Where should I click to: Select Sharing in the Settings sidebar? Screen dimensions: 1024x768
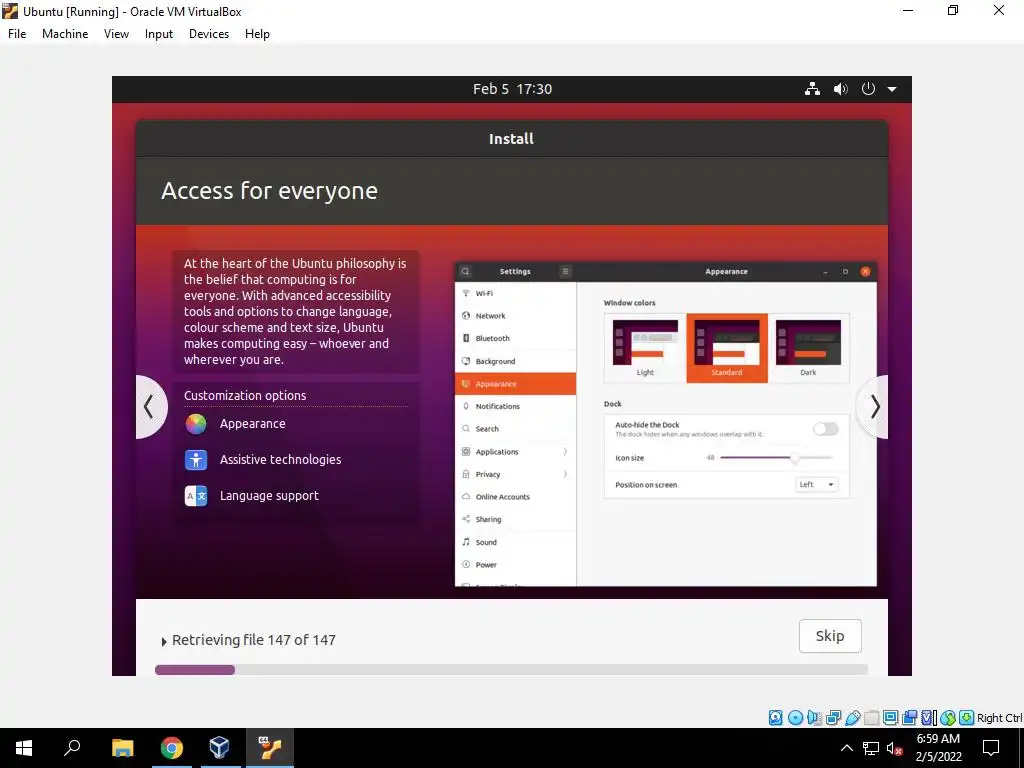click(x=515, y=520)
